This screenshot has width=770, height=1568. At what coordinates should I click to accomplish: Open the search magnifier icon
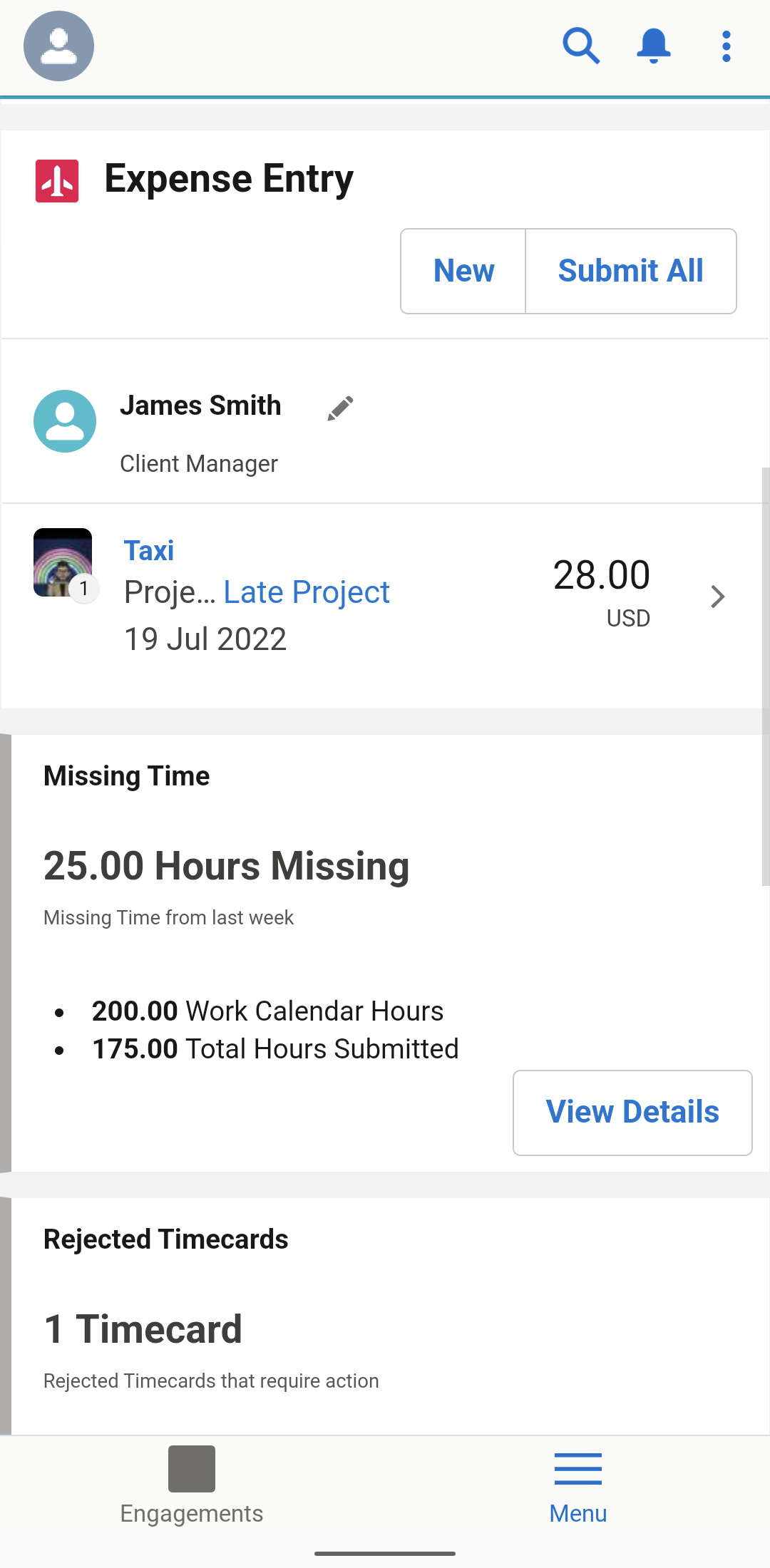tap(580, 46)
